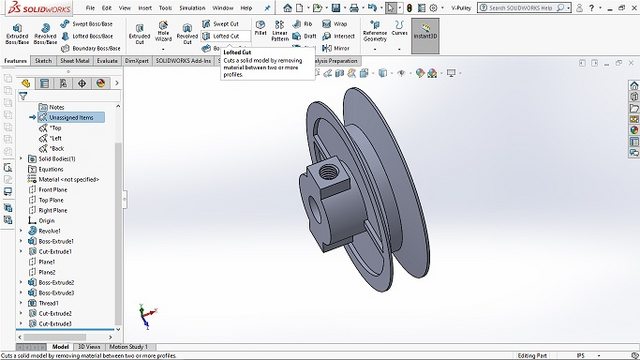Choose the Lofted Cut tool
This screenshot has width=640, height=360.
[225, 36]
